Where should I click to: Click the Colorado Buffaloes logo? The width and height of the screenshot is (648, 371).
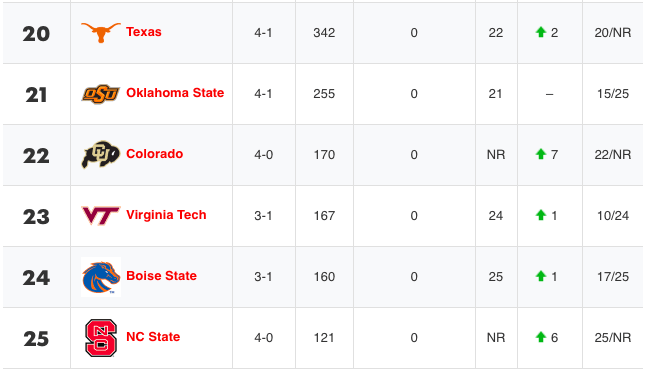[x=101, y=155]
